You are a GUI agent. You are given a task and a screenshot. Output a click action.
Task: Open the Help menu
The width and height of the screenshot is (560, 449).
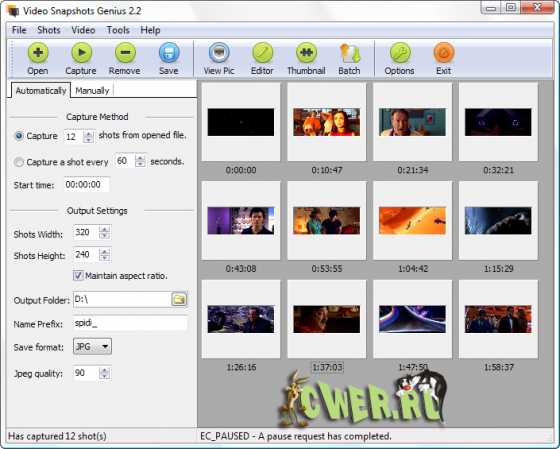coord(150,30)
